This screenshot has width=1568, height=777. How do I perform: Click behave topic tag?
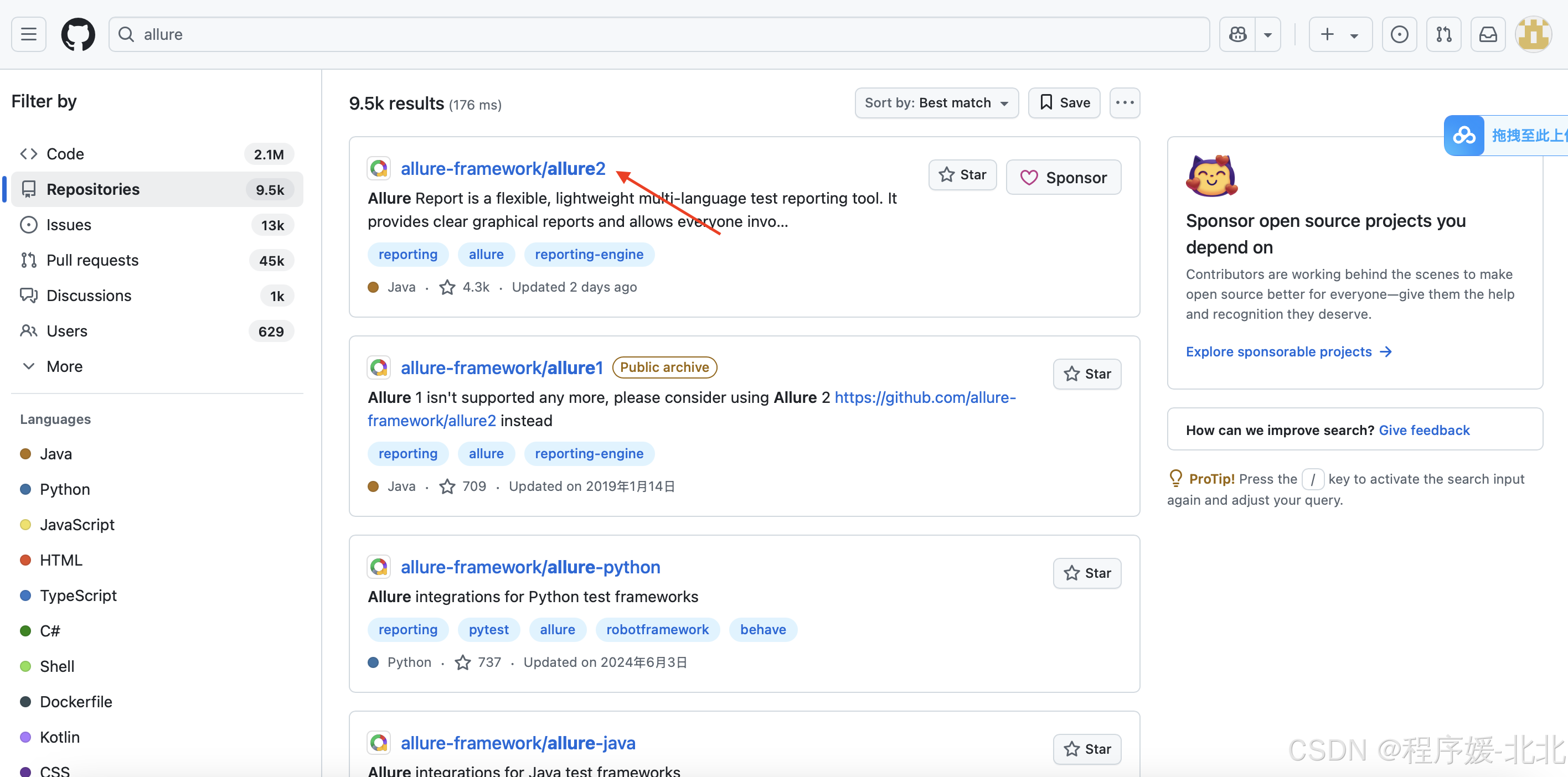763,629
